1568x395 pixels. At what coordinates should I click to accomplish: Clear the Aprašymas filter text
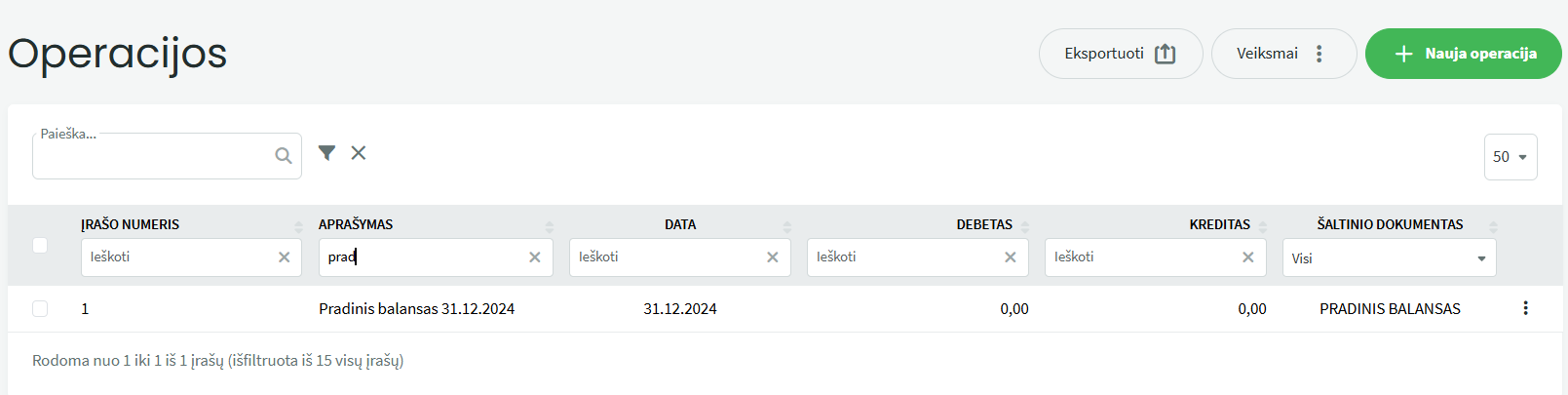click(535, 257)
